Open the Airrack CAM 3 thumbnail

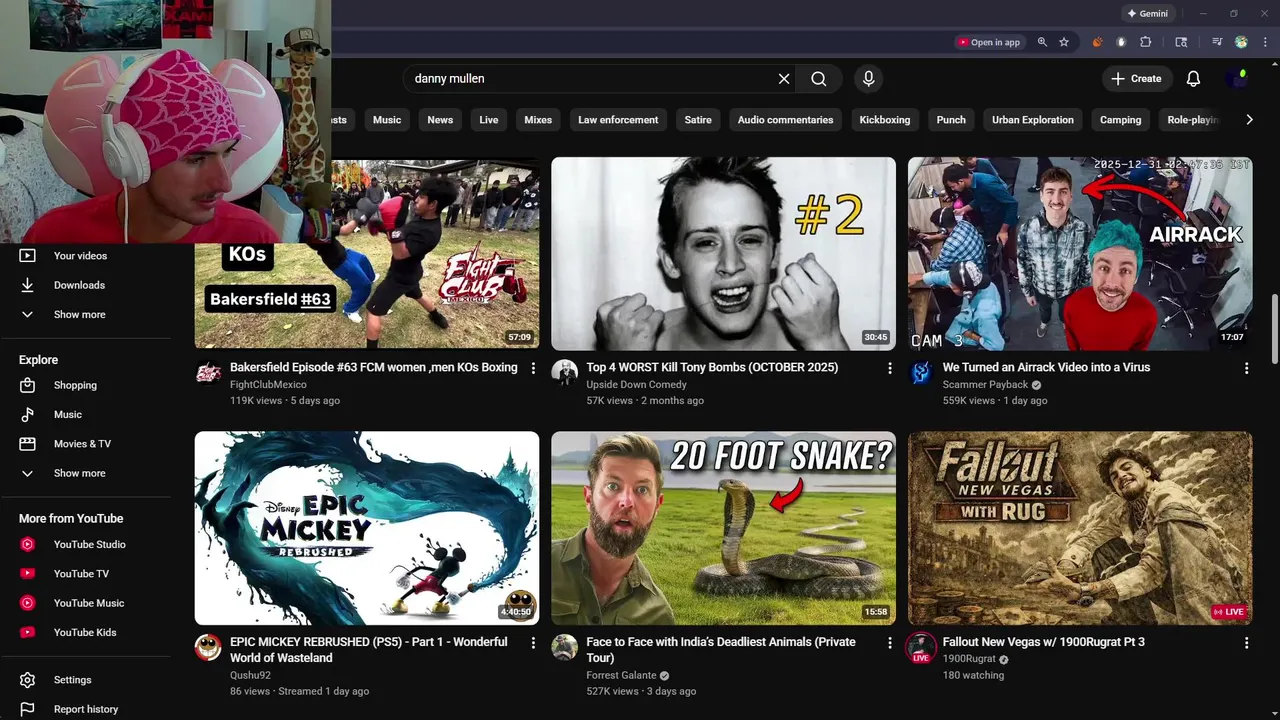point(1080,253)
